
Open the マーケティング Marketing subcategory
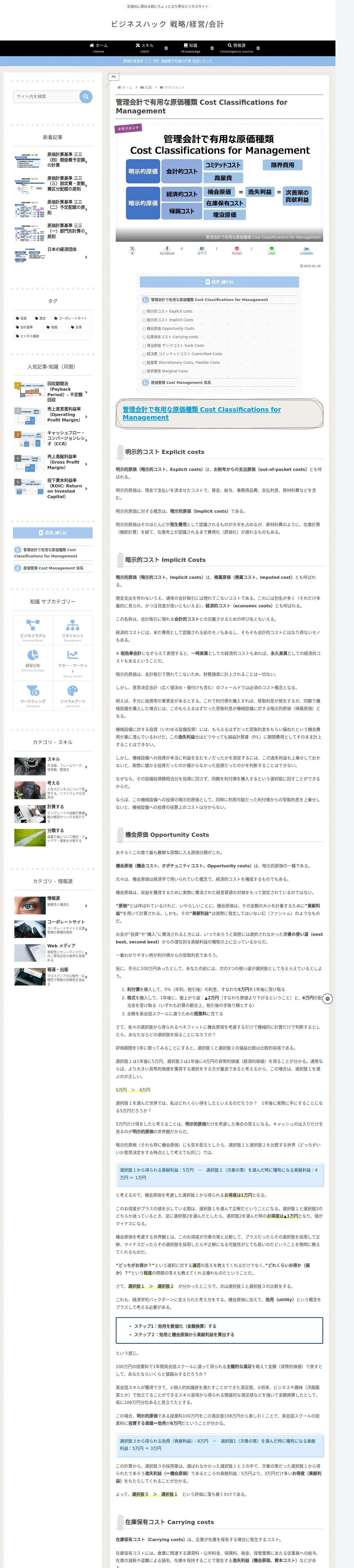point(33,696)
